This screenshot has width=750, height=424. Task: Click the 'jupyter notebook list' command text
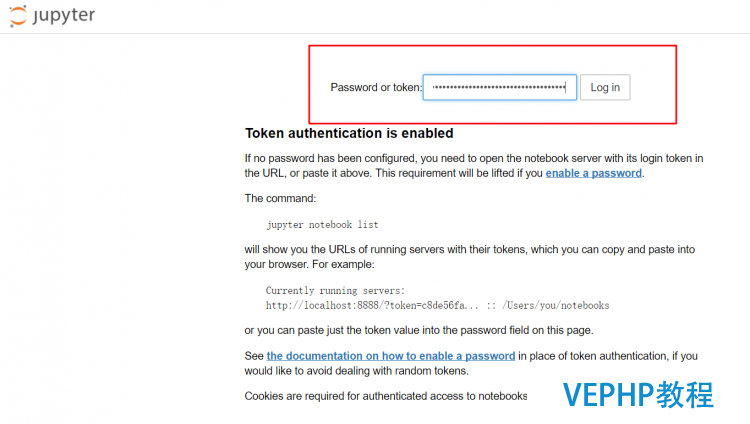click(x=322, y=224)
